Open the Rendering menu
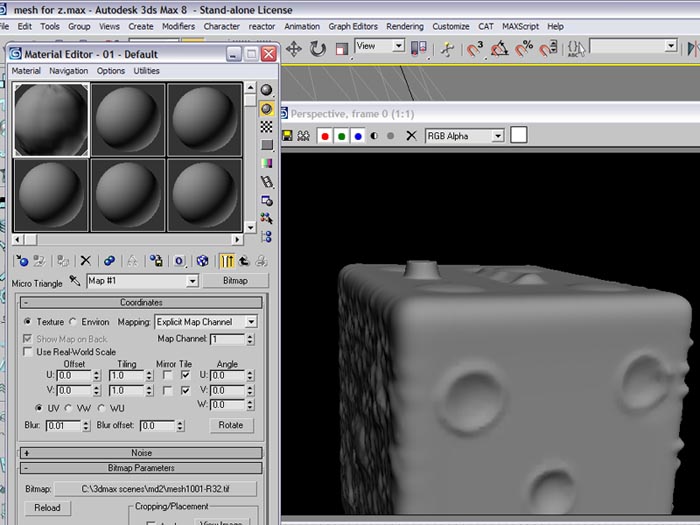Viewport: 700px width, 525px height. (x=404, y=26)
